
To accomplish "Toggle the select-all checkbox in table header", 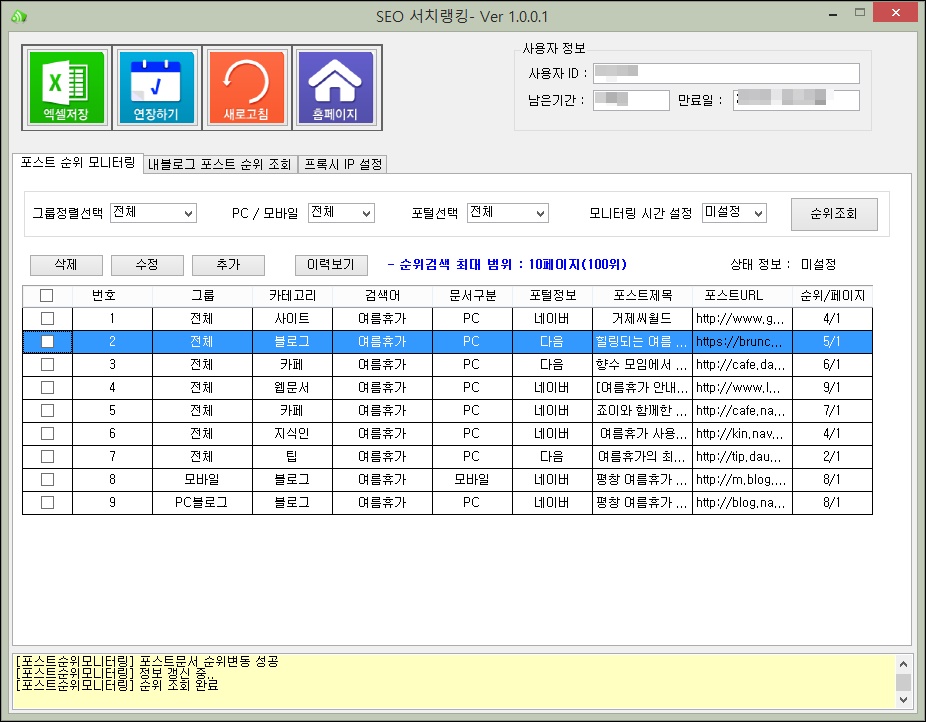I will (47, 296).
